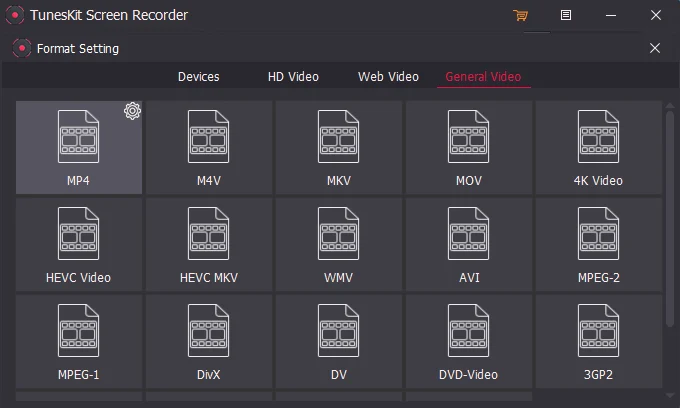Minimize the TunesKit Screen Recorder window

[x=611, y=15]
